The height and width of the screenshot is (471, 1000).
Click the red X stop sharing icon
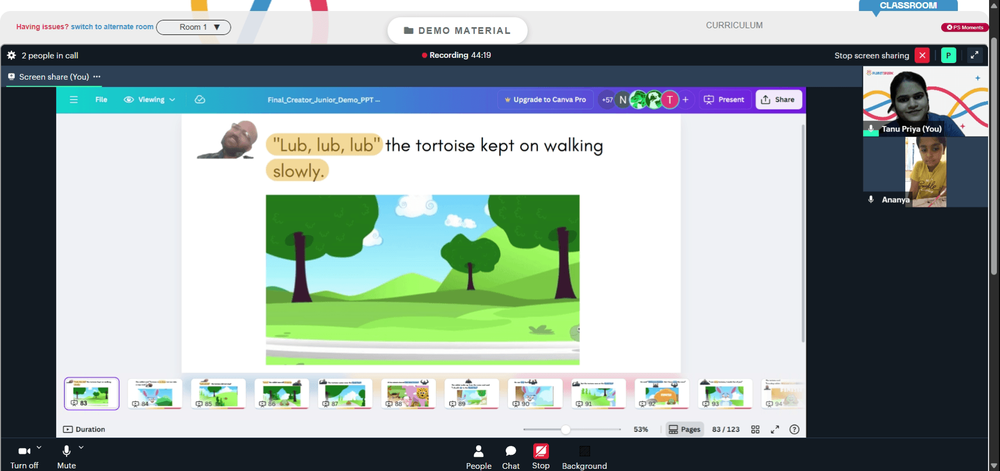tap(922, 55)
